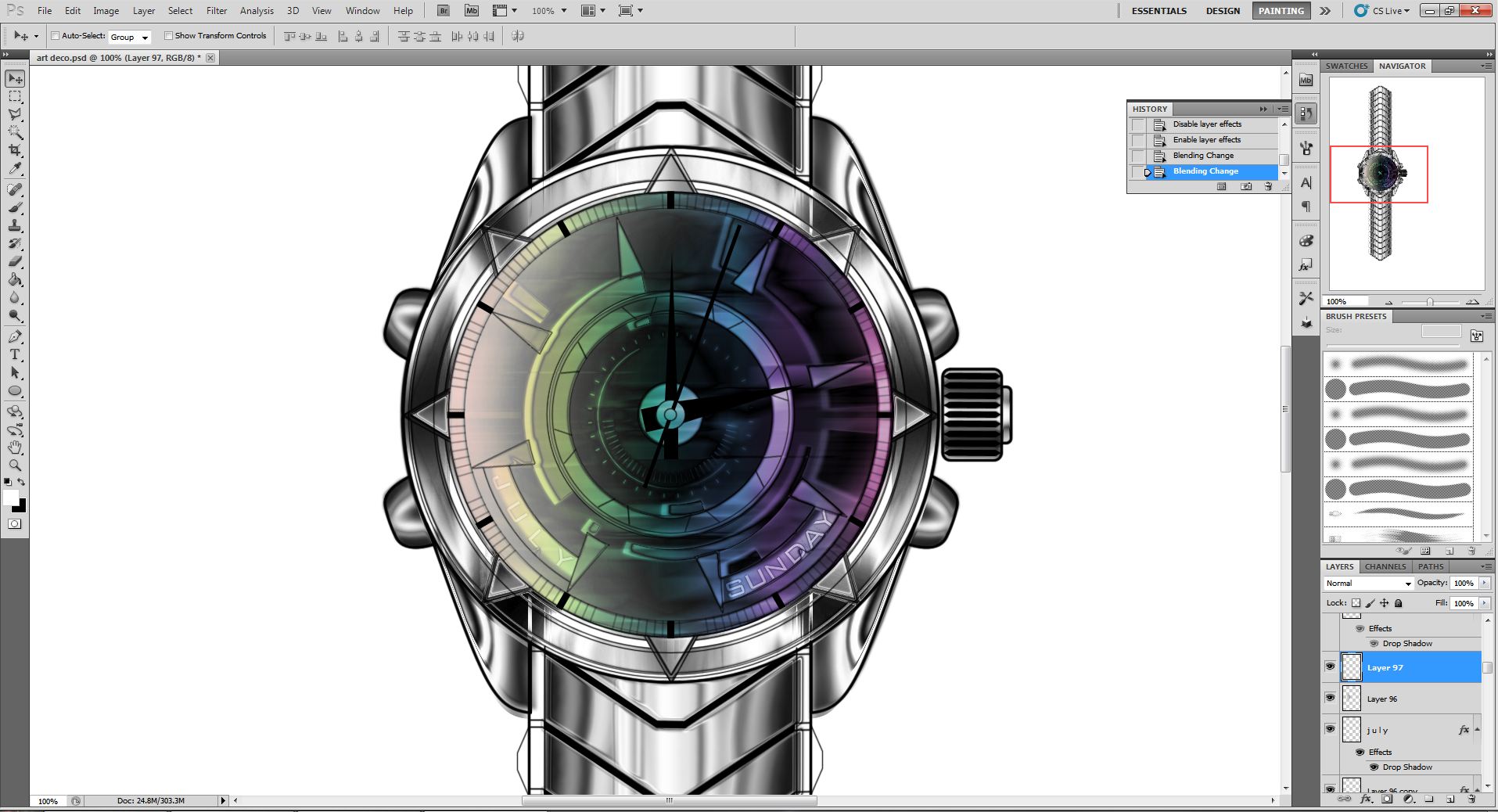This screenshot has height=812, width=1498.
Task: Open the Auto-Select Group dropdown
Action: (130, 37)
